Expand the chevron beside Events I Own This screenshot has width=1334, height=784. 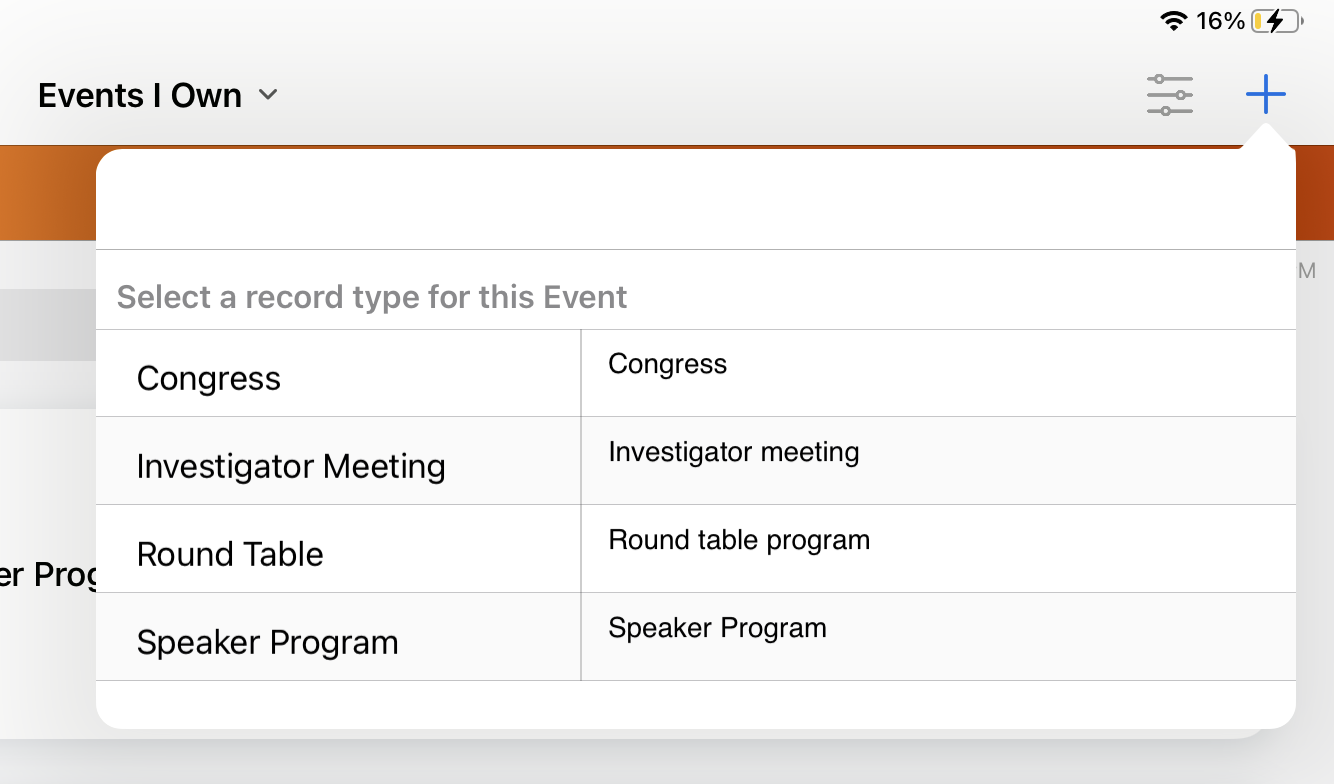[x=268, y=95]
